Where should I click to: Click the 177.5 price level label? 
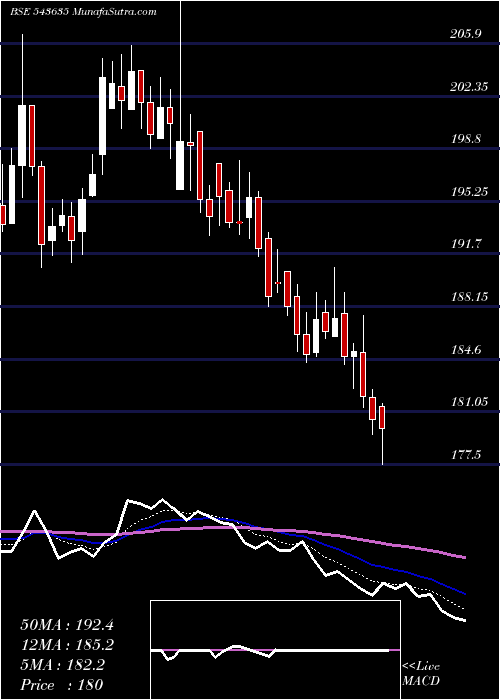[x=466, y=455]
